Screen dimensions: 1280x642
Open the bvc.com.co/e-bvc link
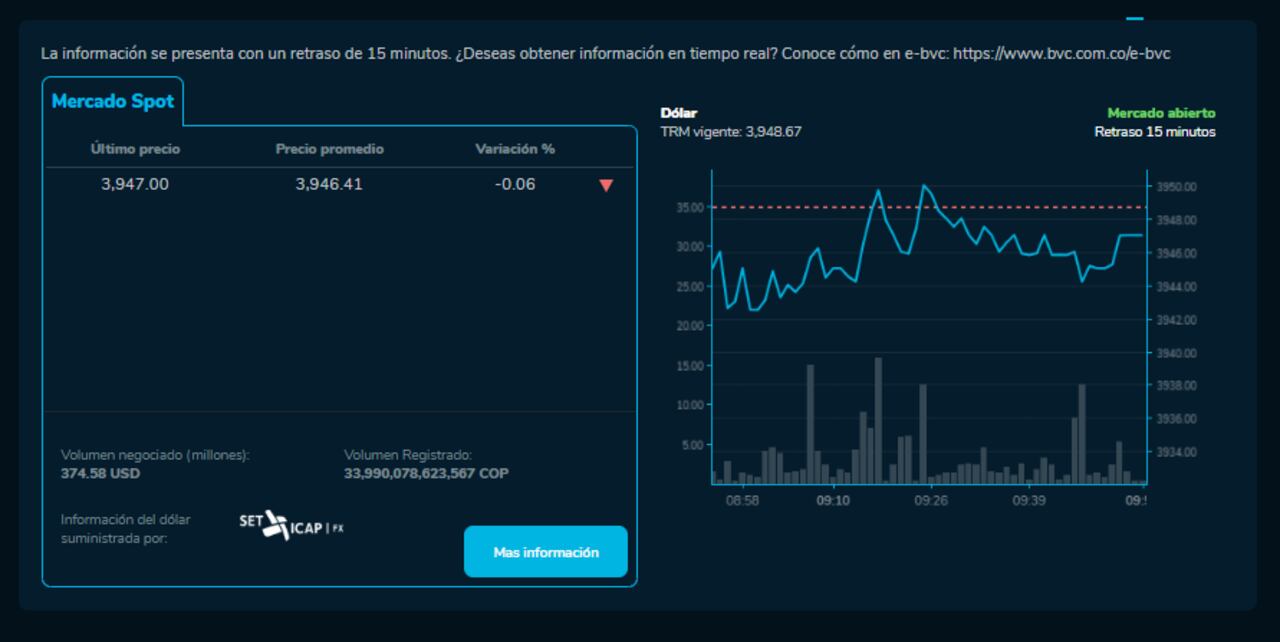(x=1061, y=54)
